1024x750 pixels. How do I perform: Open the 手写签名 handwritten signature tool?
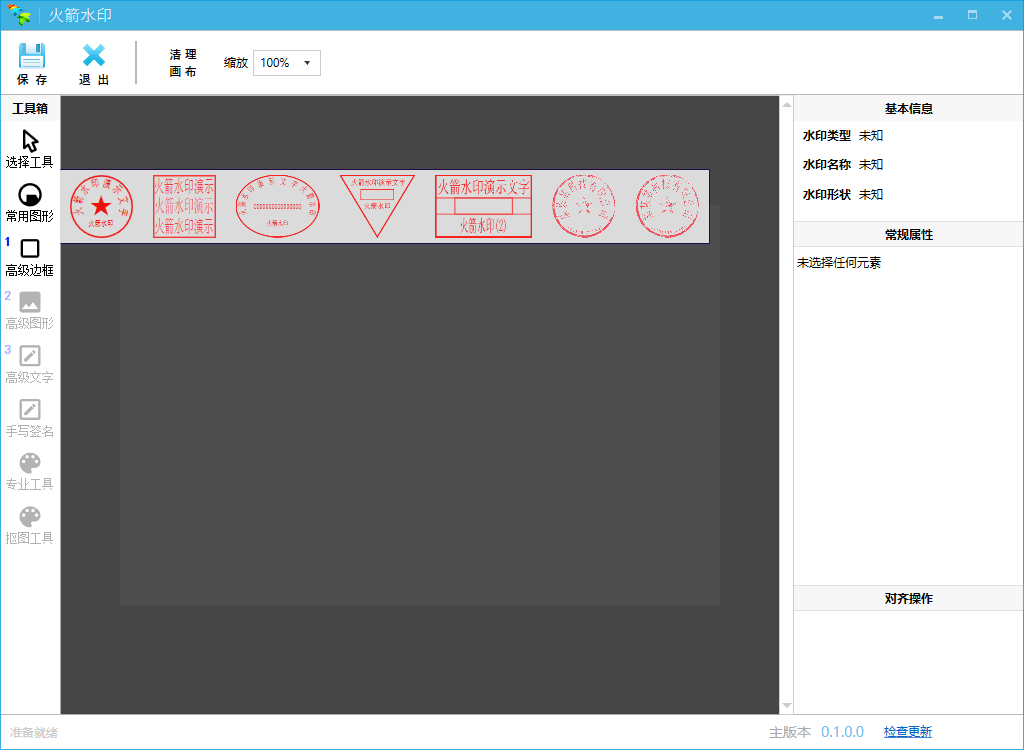tap(30, 415)
